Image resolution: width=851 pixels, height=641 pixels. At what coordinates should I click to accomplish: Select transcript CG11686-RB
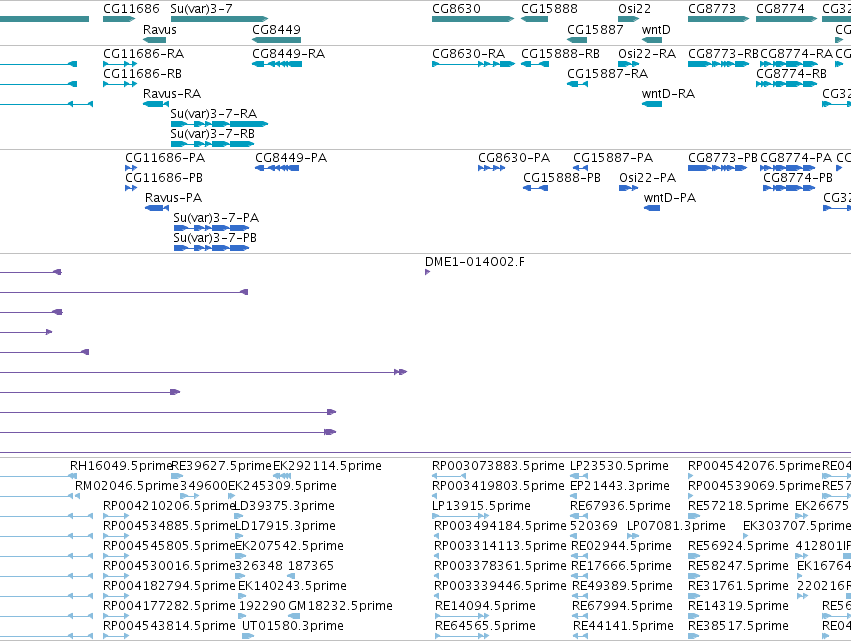click(143, 74)
